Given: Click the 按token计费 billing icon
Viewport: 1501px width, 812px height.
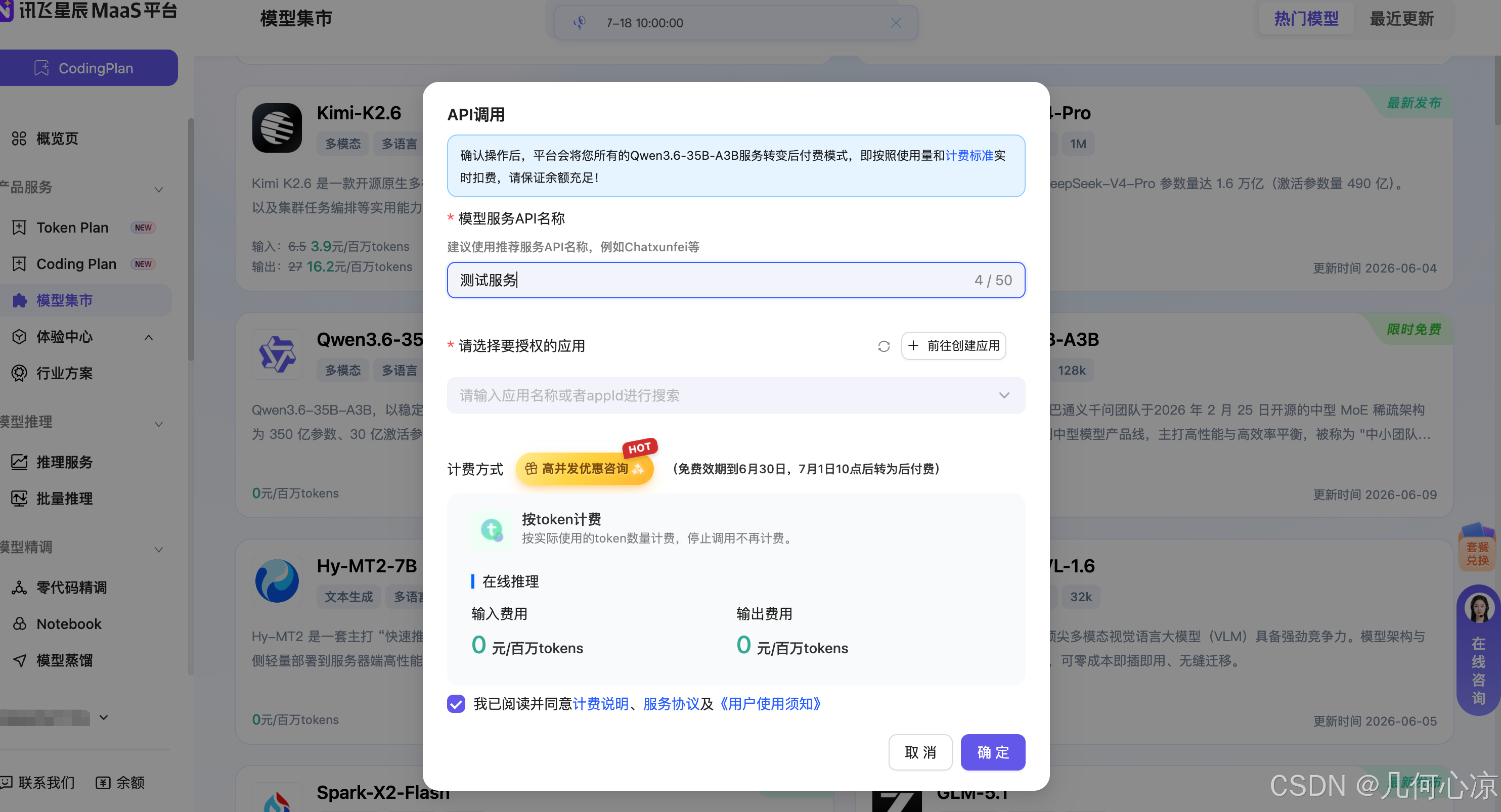Looking at the screenshot, I should point(491,529).
